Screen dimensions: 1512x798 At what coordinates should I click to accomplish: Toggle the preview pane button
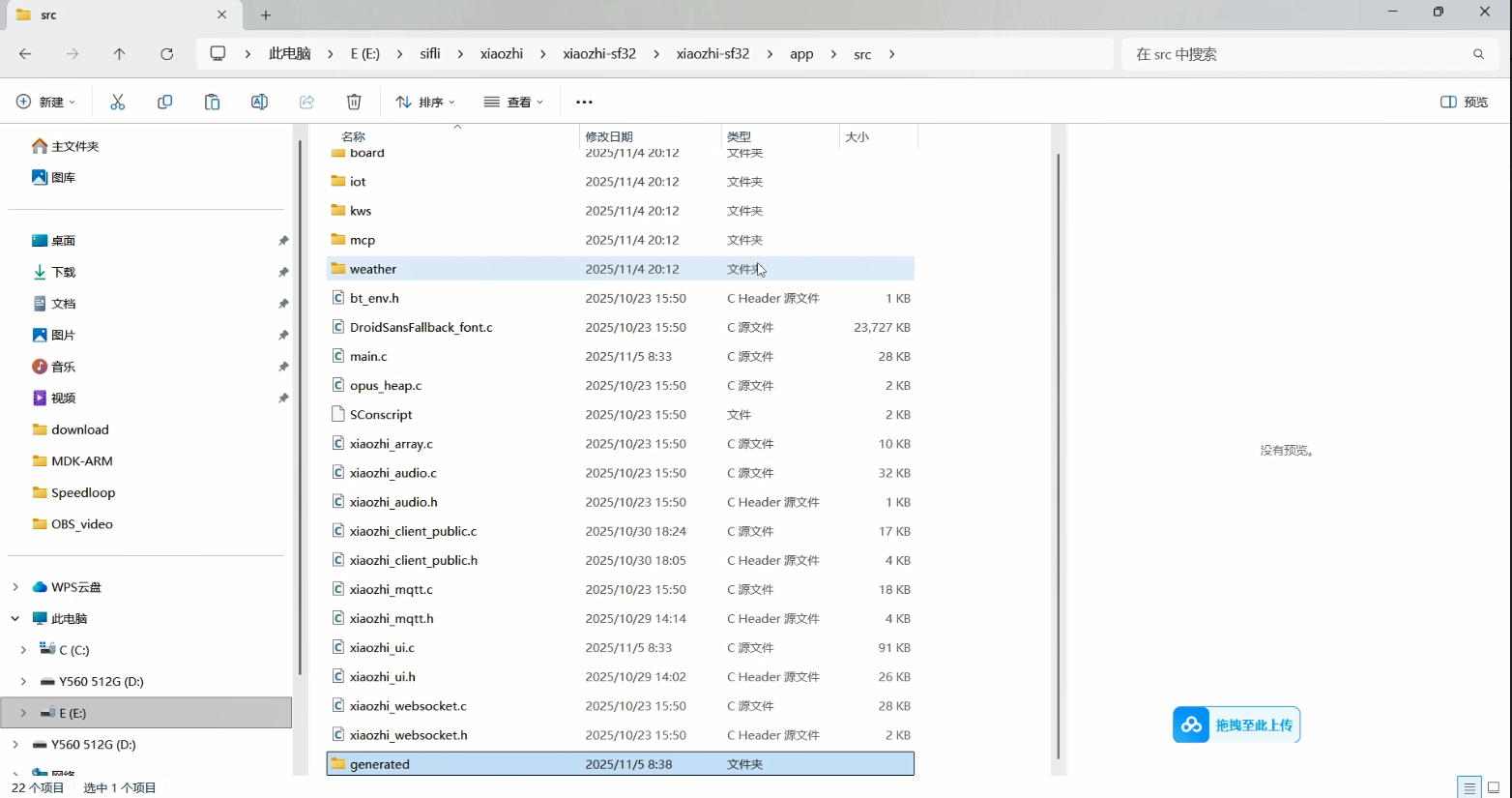(1464, 102)
